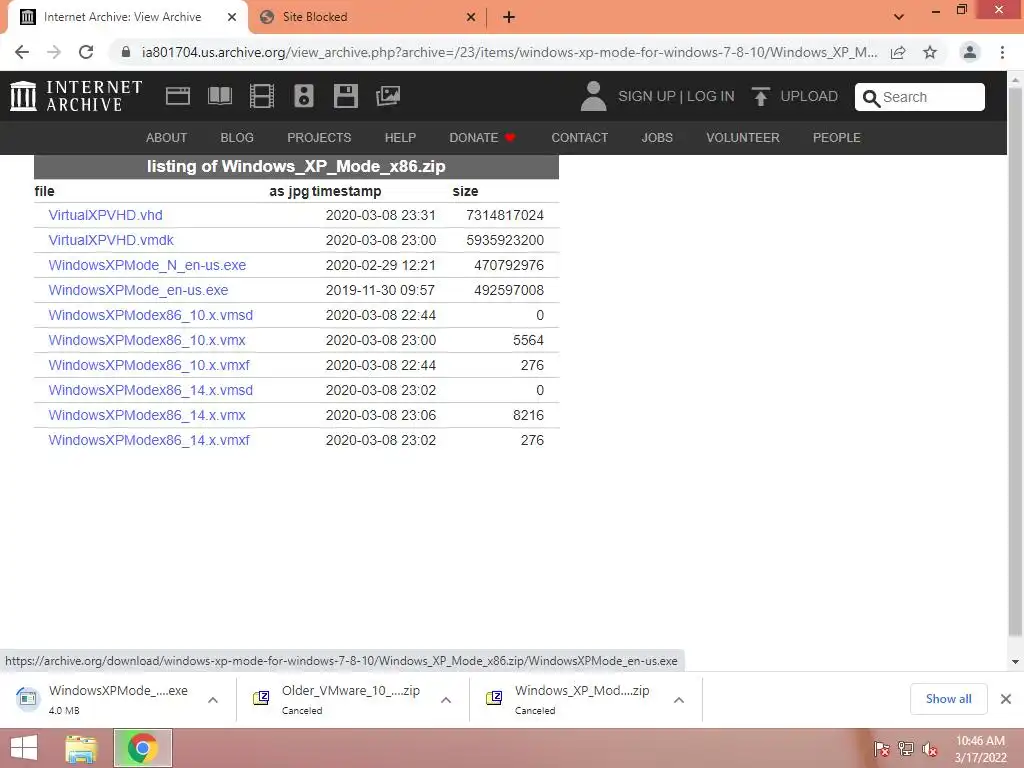Open the video film icon

(x=262, y=96)
